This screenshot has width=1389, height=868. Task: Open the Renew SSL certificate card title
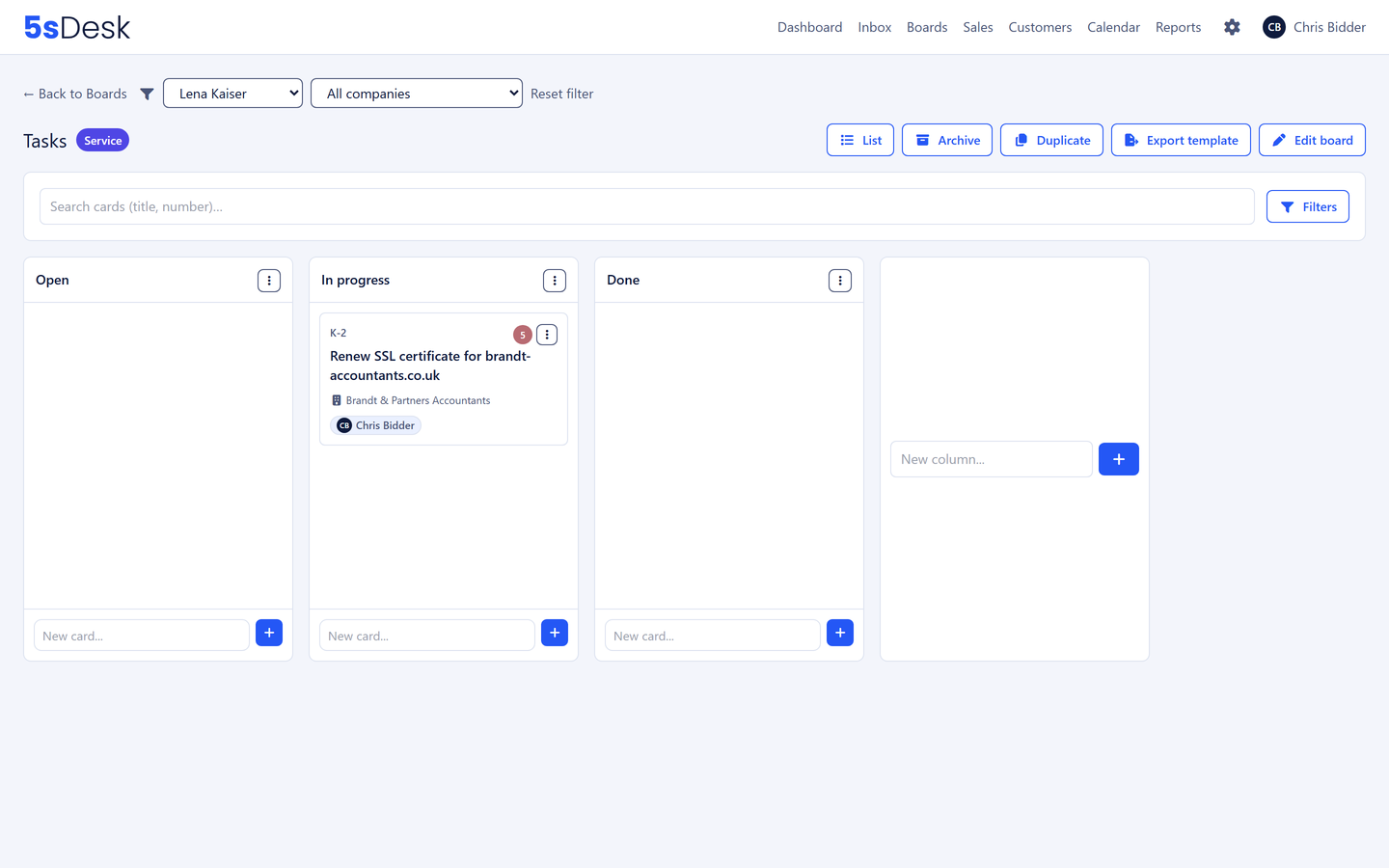(430, 366)
